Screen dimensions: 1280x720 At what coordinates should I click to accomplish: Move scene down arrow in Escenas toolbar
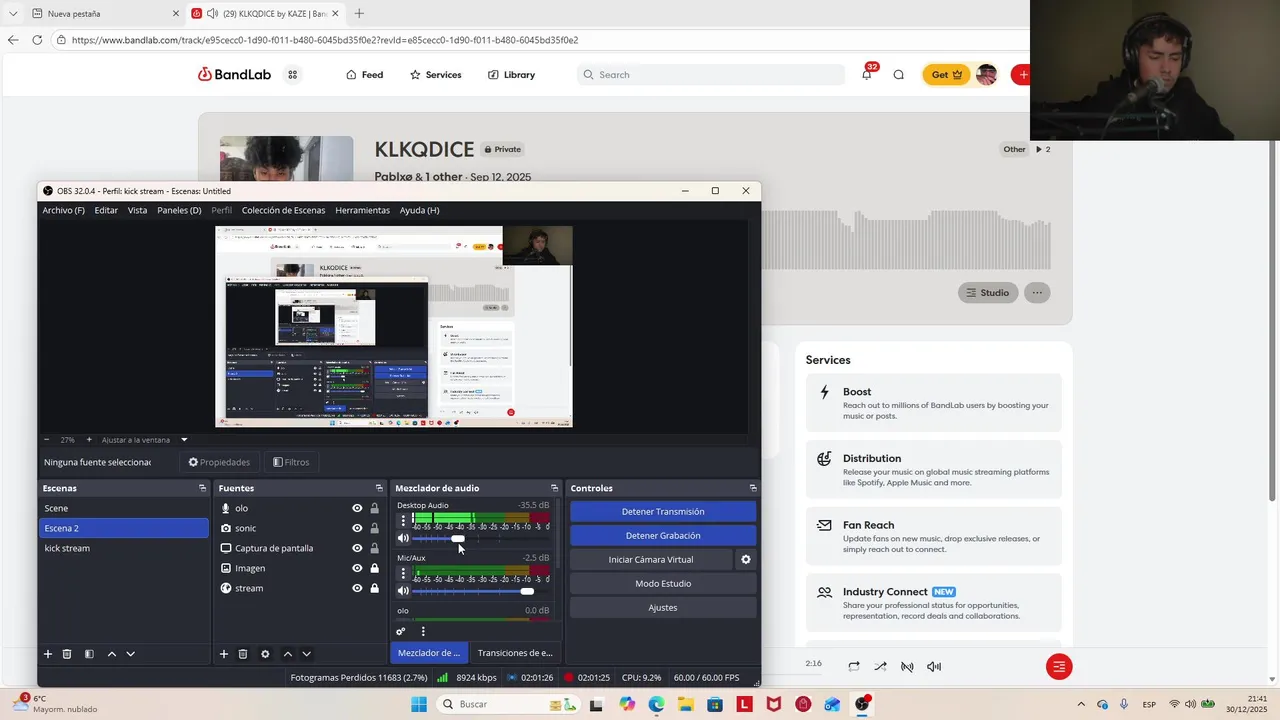coord(130,654)
